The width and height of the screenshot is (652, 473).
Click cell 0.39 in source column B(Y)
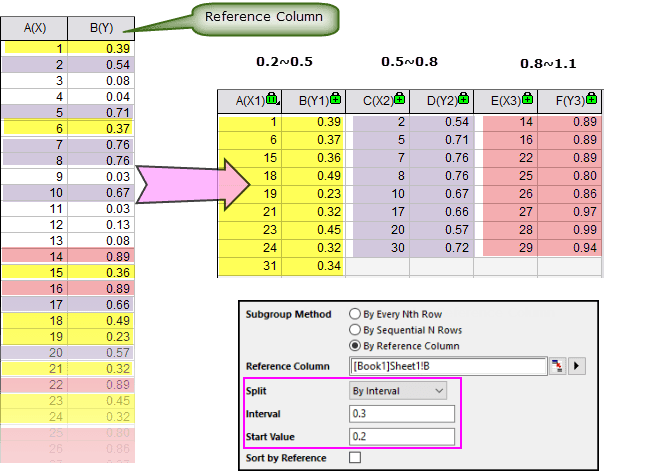tap(101, 49)
